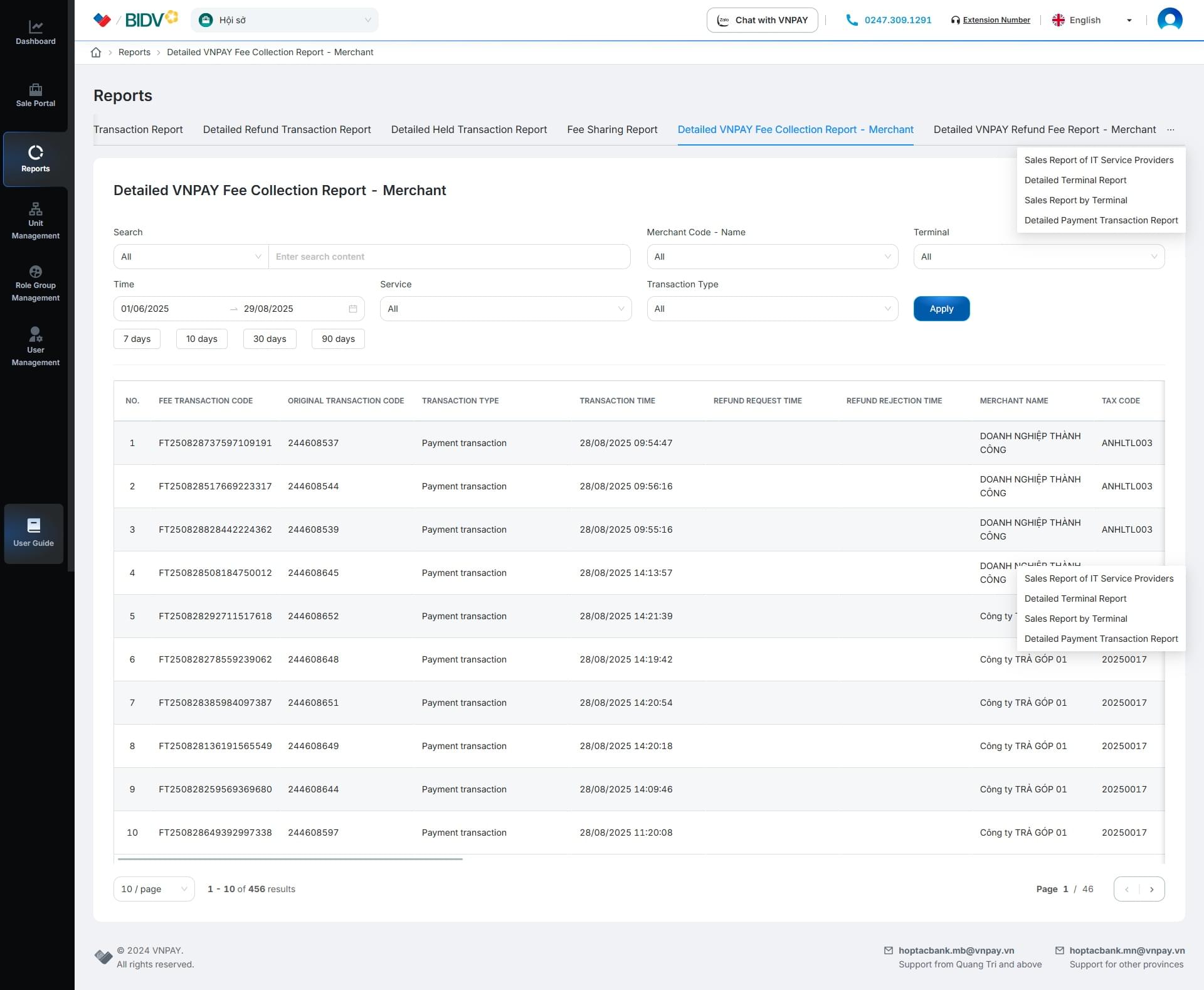
Task: Open the Extension Number link
Action: (996, 20)
